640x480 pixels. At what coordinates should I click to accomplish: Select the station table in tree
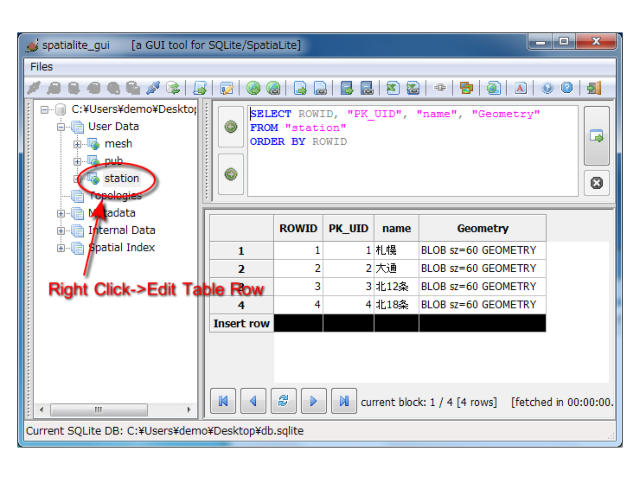tap(122, 178)
